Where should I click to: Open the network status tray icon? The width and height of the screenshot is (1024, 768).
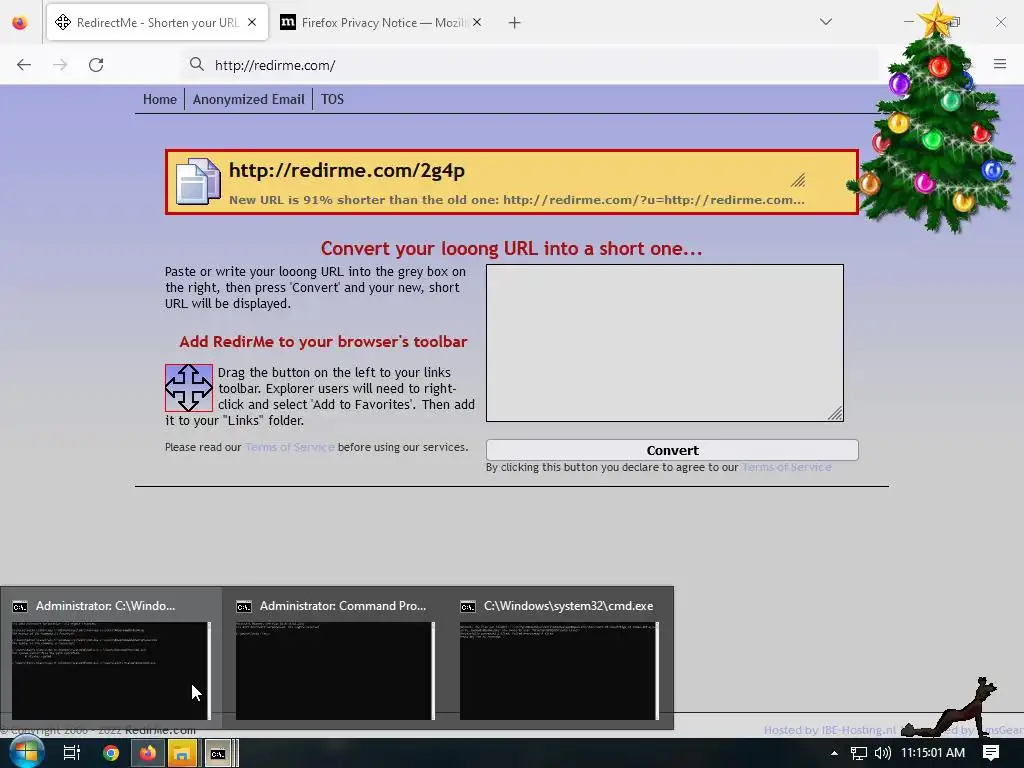pos(859,753)
